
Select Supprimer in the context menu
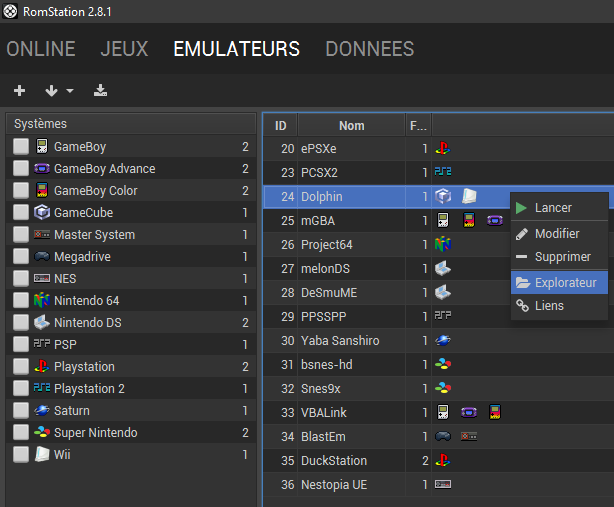tap(559, 257)
